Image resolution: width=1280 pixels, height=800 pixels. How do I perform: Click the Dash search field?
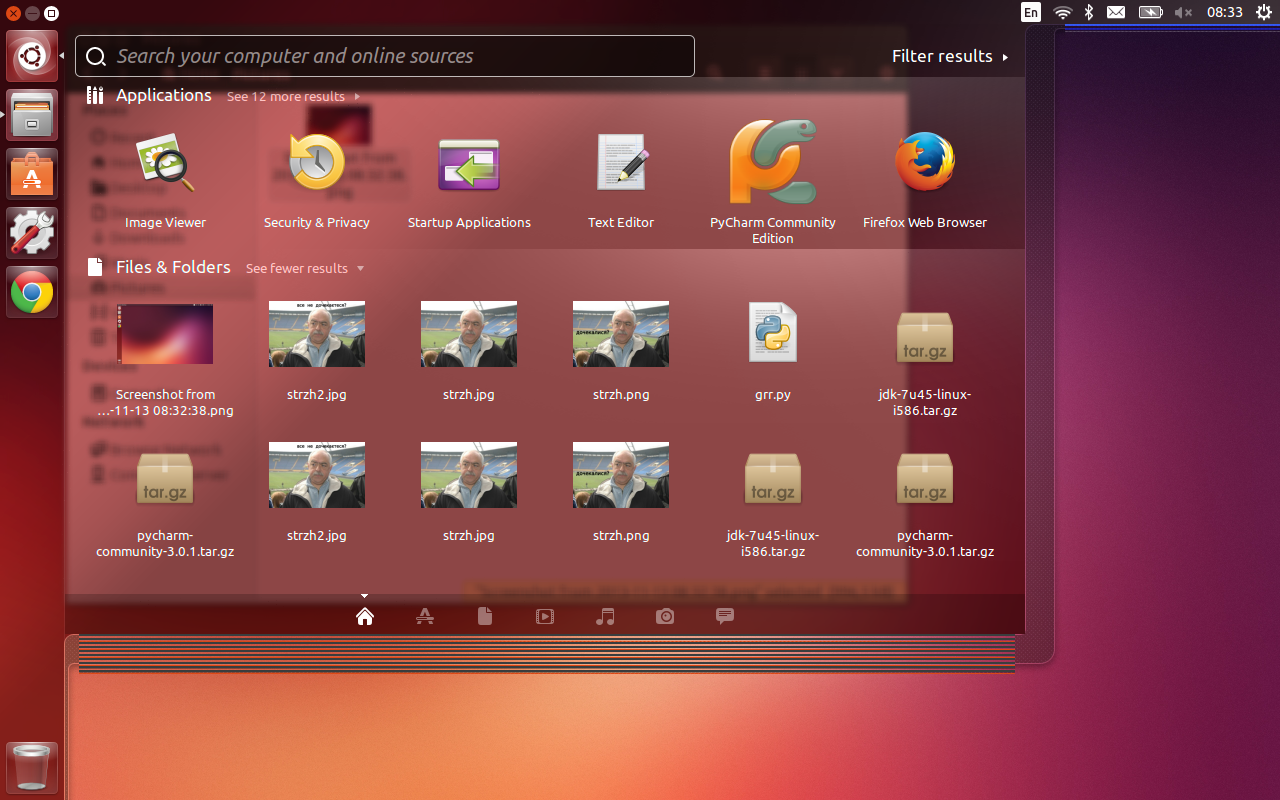point(385,57)
